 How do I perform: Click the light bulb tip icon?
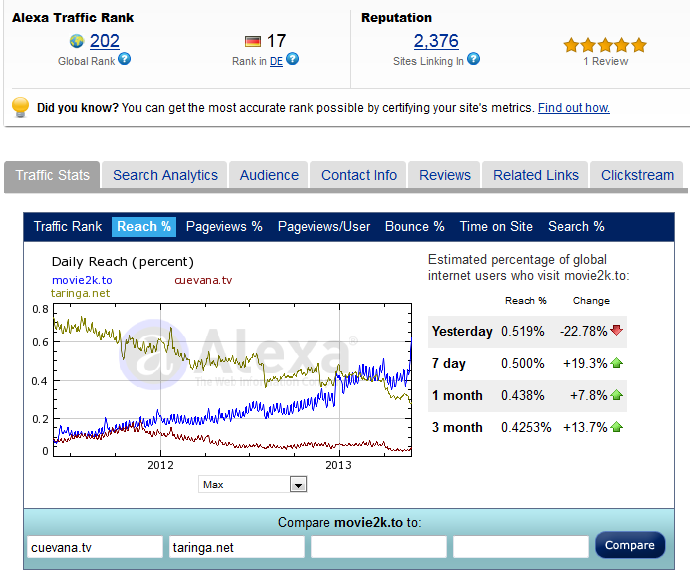point(20,107)
